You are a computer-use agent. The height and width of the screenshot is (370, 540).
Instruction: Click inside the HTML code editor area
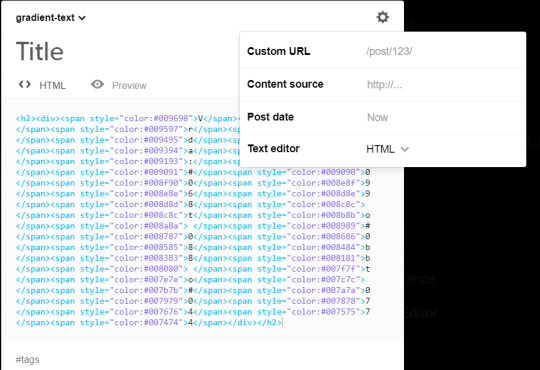coord(193,220)
